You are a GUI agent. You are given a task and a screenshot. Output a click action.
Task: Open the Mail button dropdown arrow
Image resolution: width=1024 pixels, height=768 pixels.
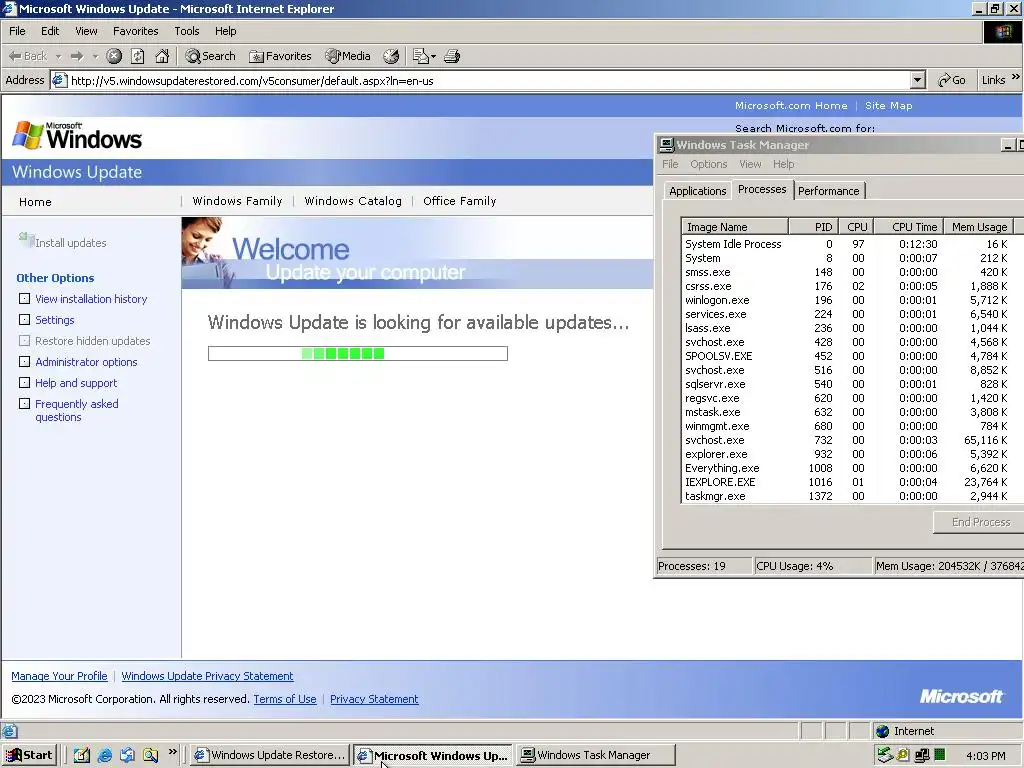point(433,56)
